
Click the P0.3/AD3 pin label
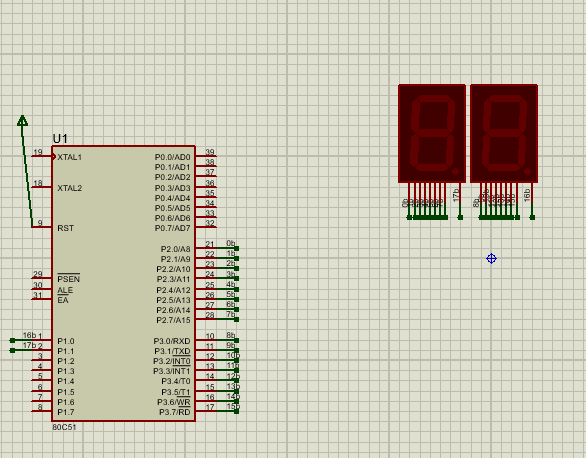[173, 188]
